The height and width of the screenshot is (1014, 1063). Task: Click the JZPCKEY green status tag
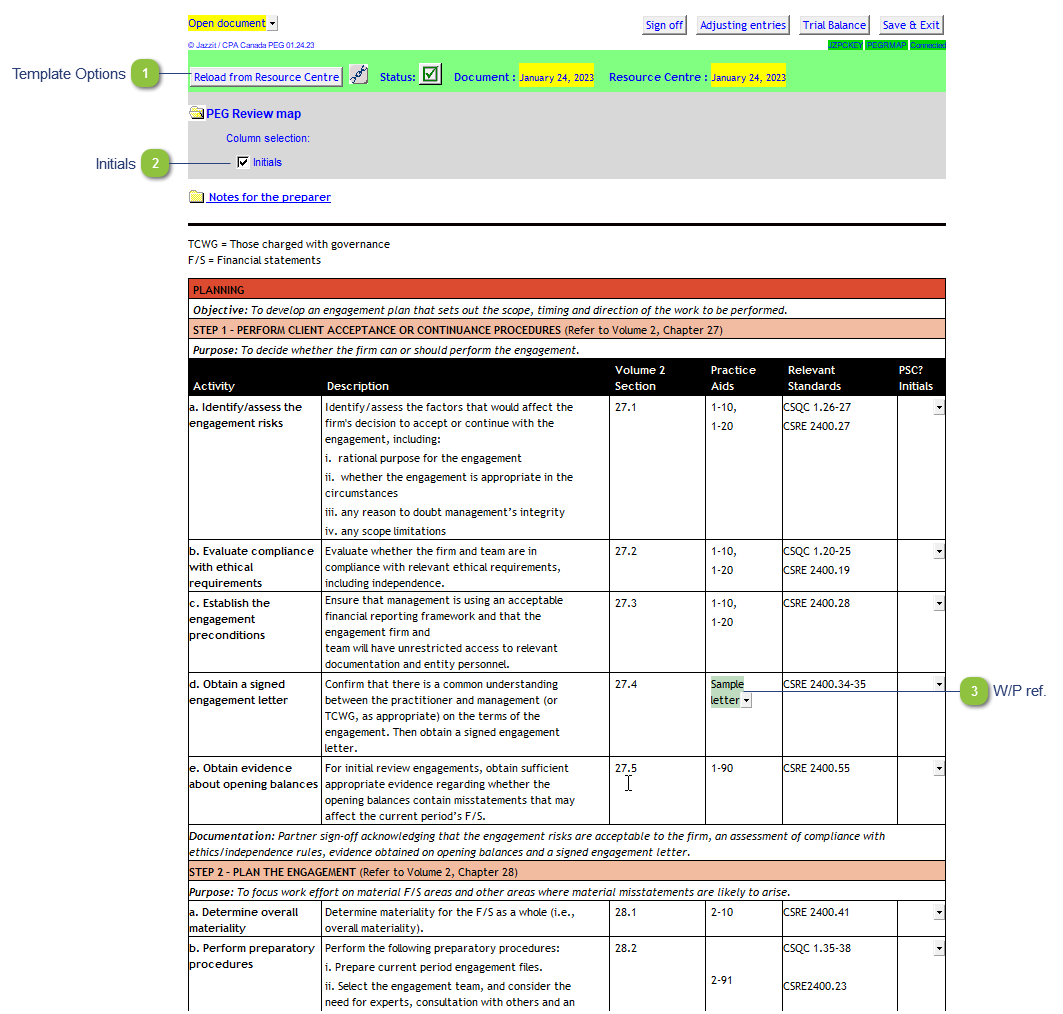click(x=845, y=45)
